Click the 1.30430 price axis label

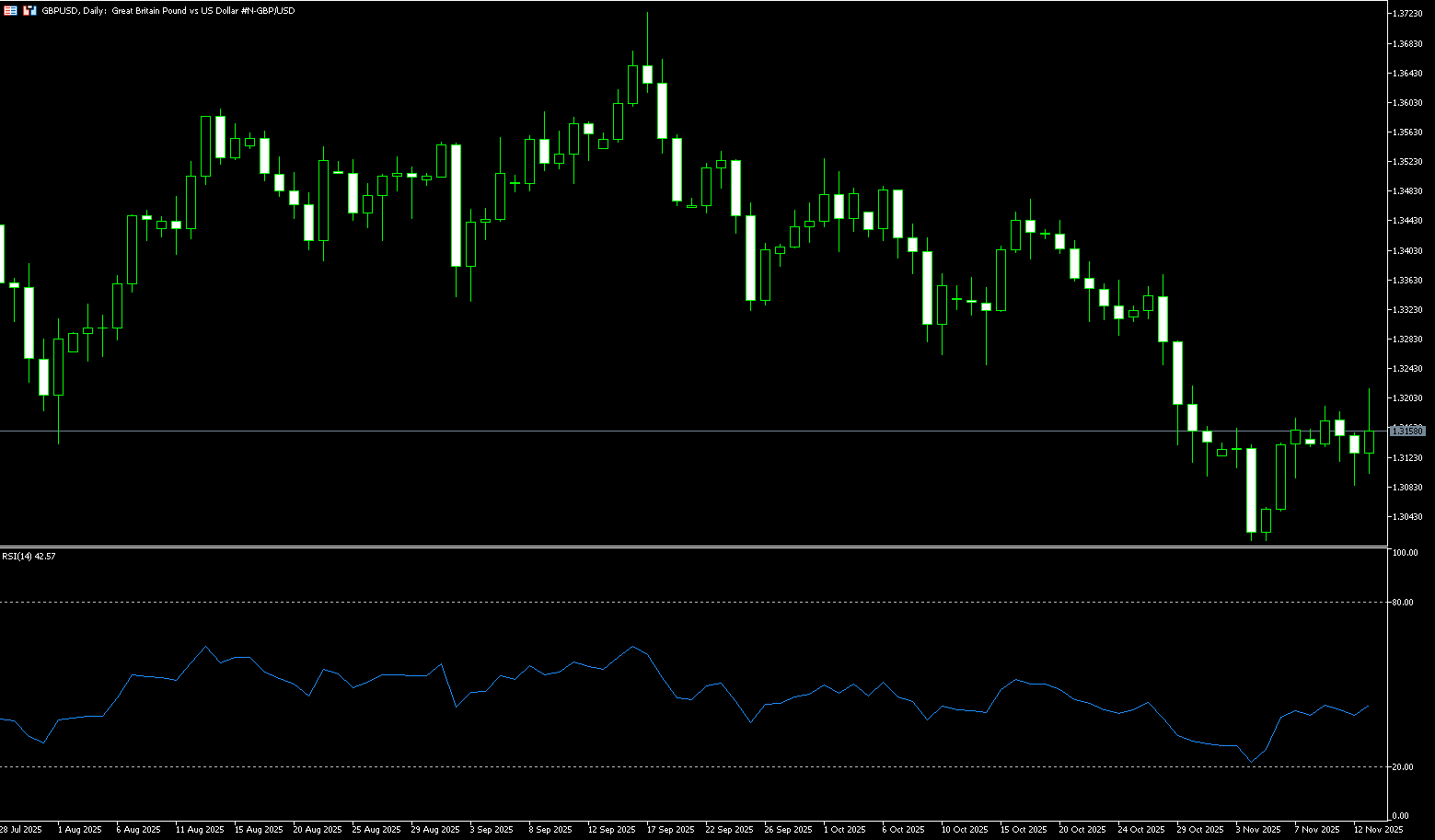tap(1406, 517)
